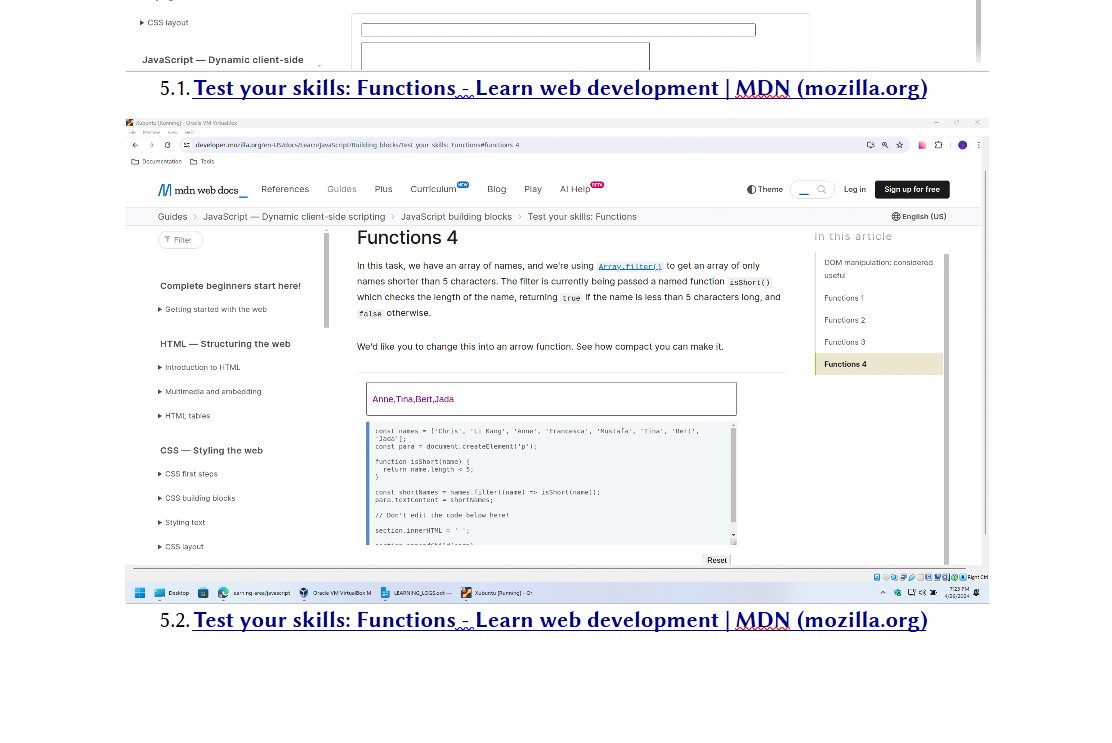Expand CSS building blocks section
The image size is (1112, 743).
[196, 498]
